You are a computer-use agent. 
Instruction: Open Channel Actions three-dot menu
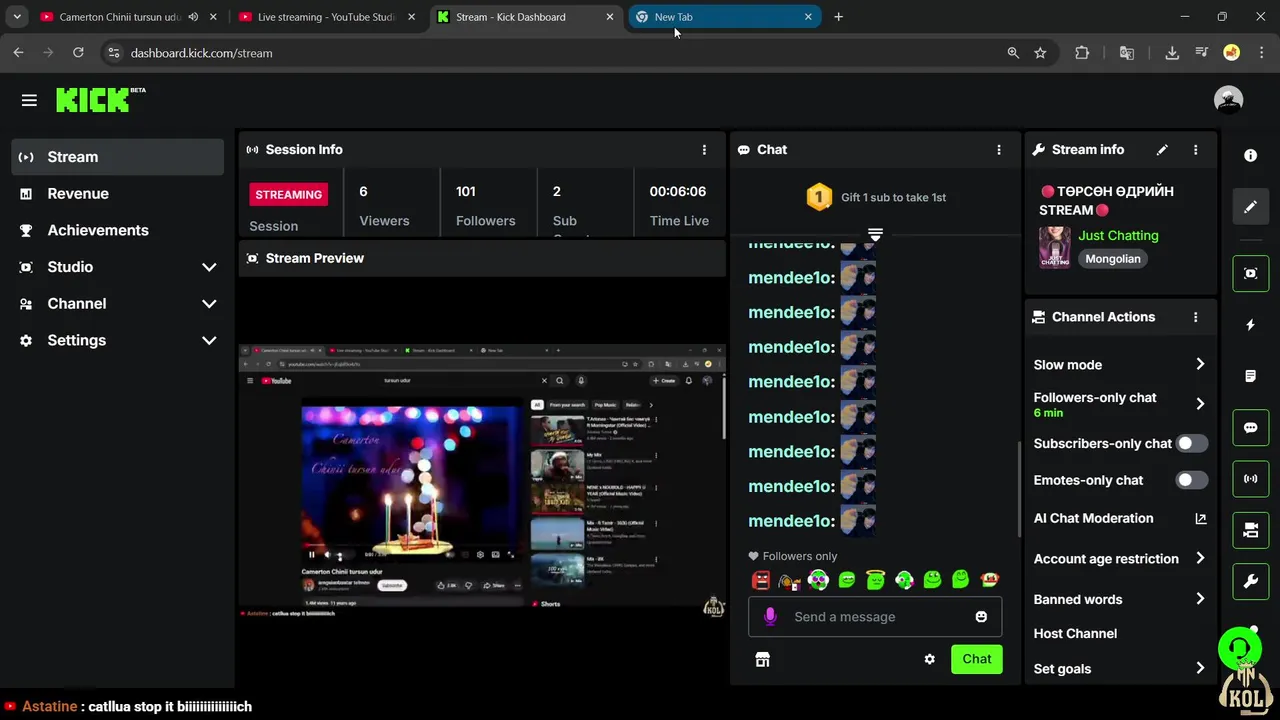tap(1195, 317)
